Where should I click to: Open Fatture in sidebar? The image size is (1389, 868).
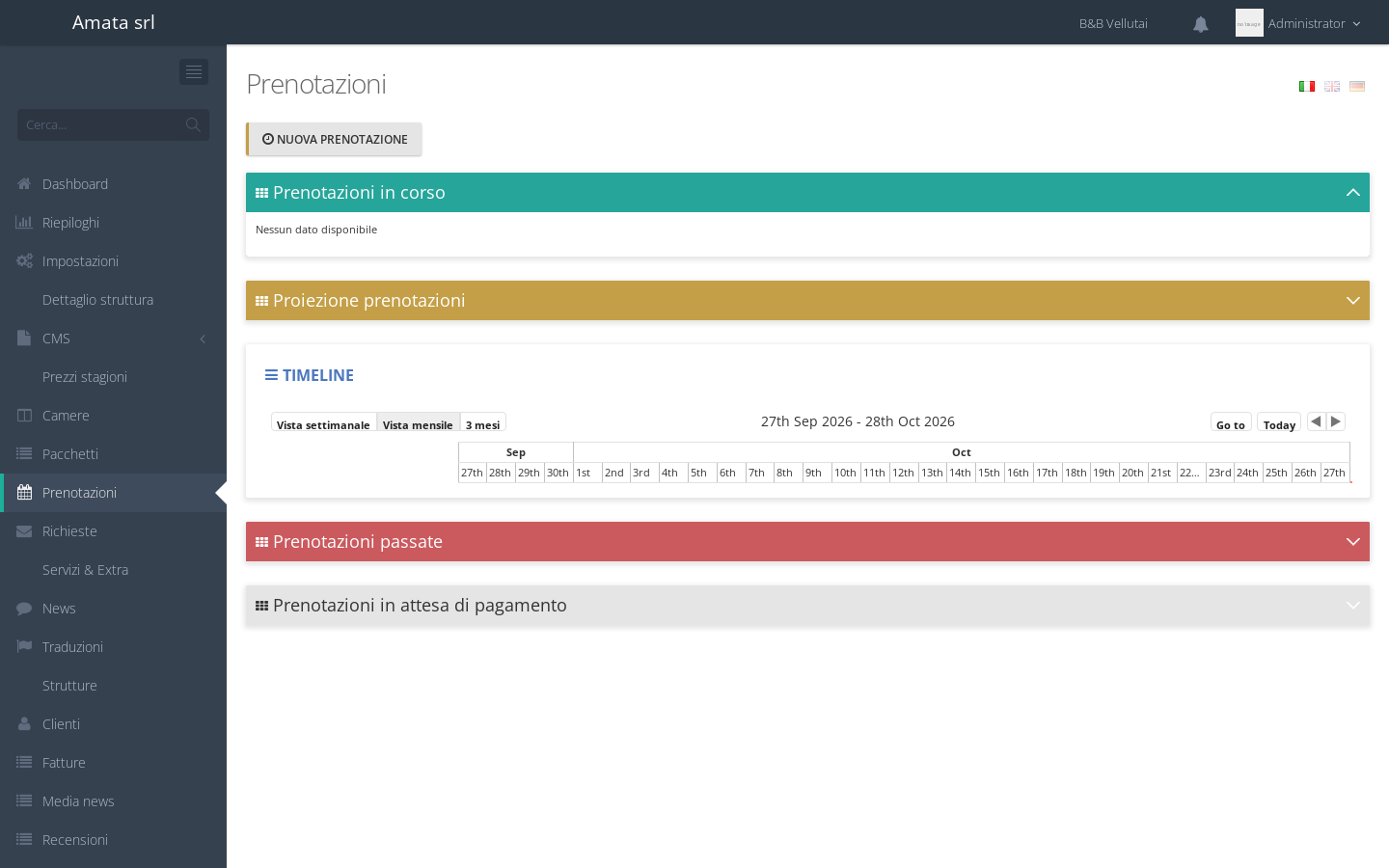[x=114, y=763]
